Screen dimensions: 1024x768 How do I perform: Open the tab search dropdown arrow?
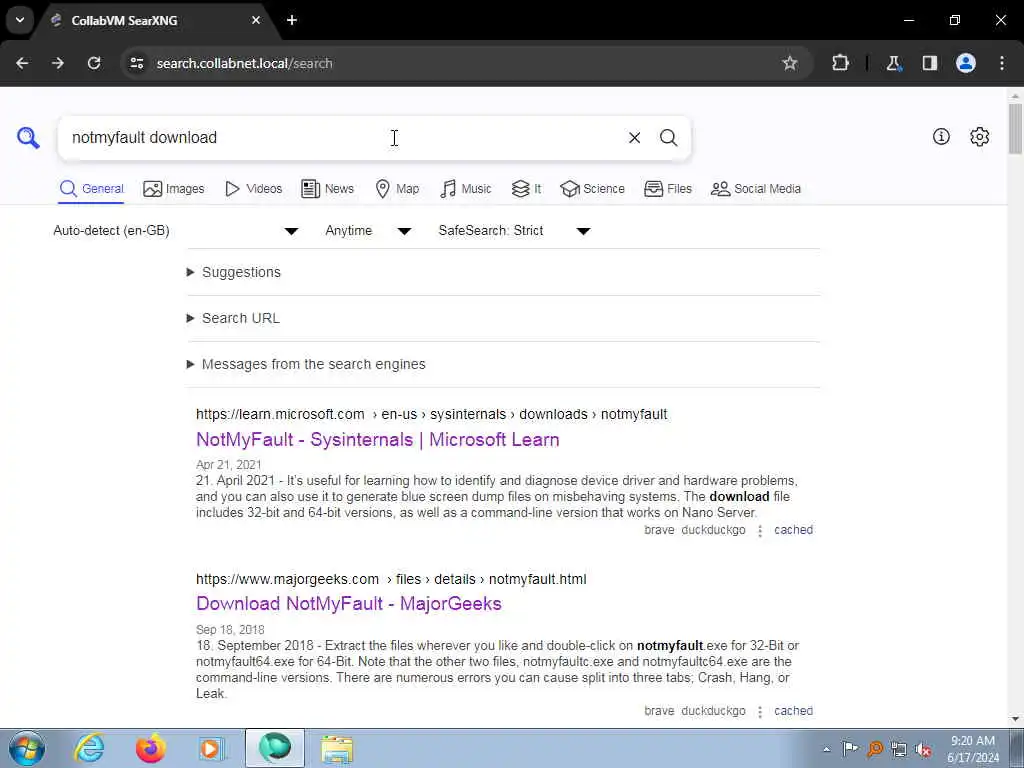[x=20, y=20]
